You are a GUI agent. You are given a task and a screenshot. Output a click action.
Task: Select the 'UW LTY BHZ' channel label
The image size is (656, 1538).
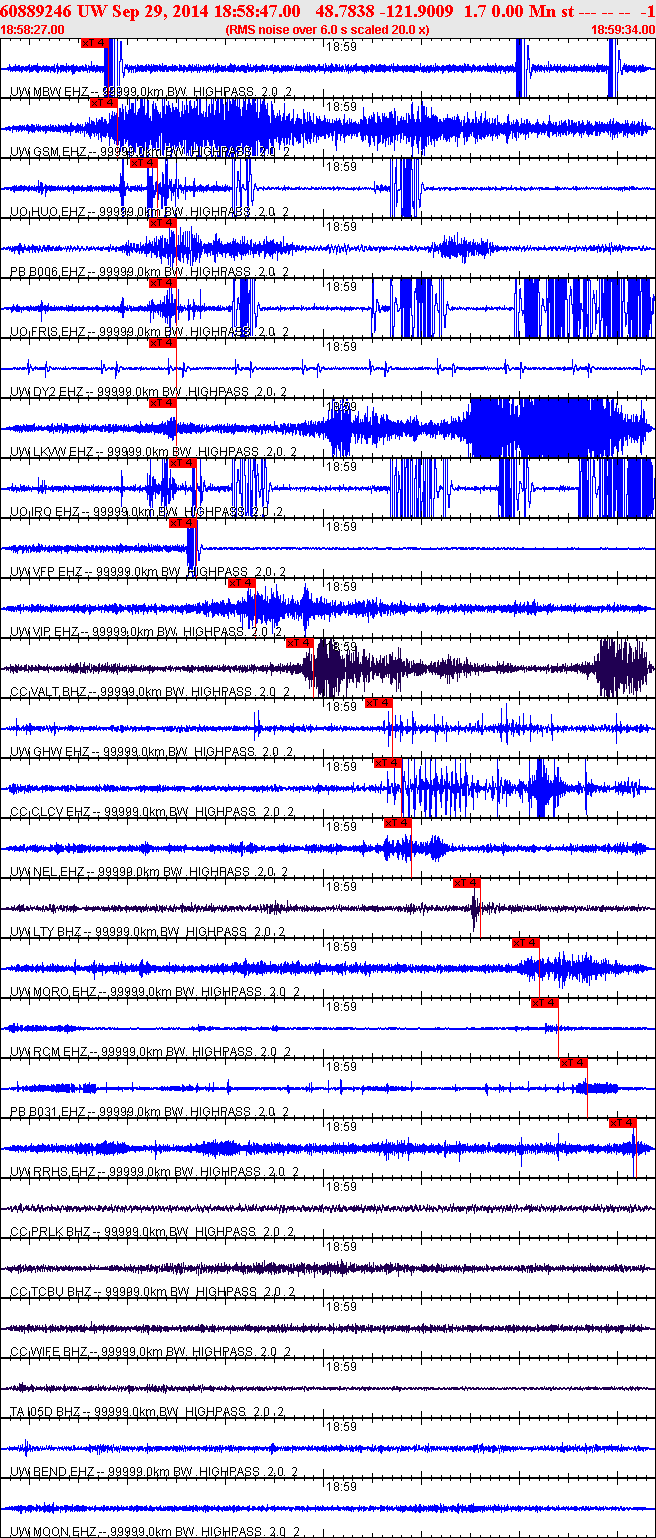(47, 931)
